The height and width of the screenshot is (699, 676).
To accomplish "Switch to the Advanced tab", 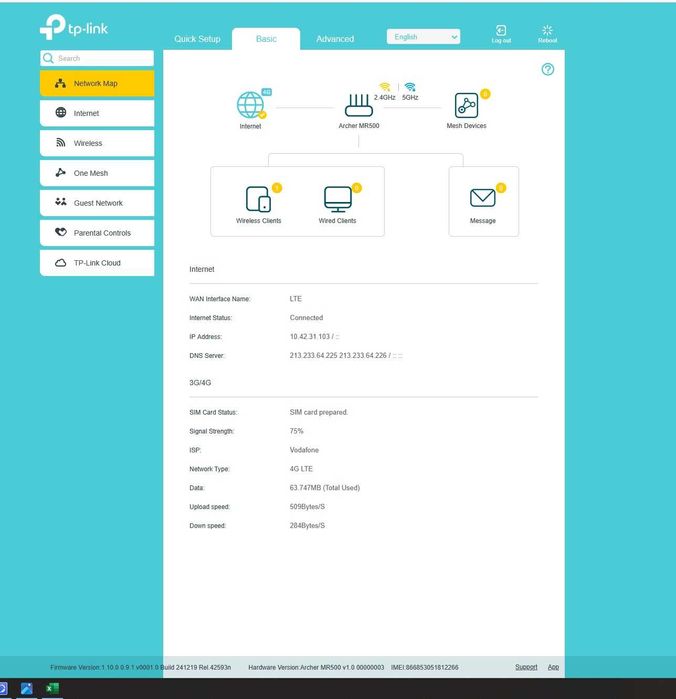I will coord(335,39).
